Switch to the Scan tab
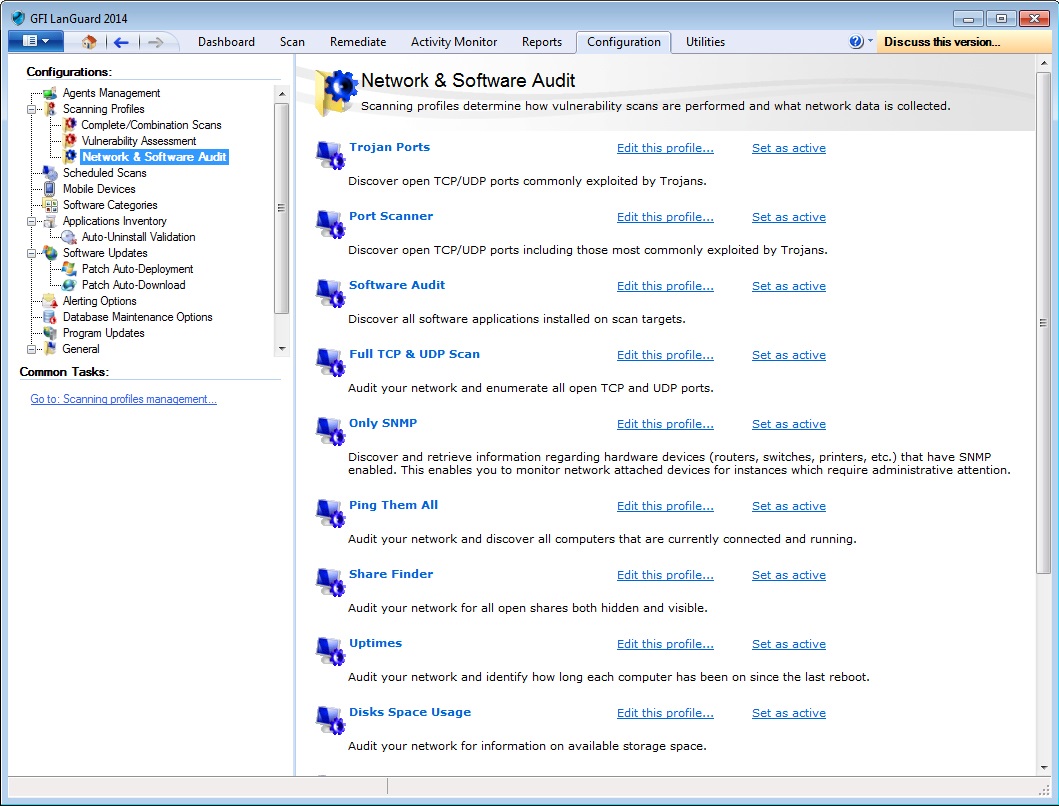Viewport: 1059px width, 806px height. (x=292, y=42)
